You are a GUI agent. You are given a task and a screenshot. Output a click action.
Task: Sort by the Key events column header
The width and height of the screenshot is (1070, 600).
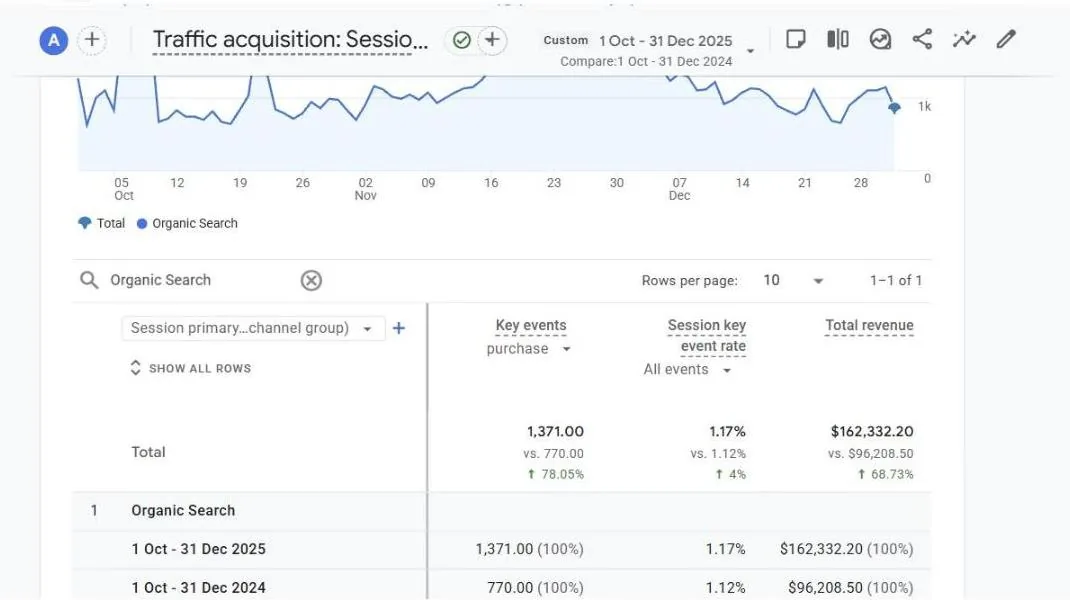point(531,326)
